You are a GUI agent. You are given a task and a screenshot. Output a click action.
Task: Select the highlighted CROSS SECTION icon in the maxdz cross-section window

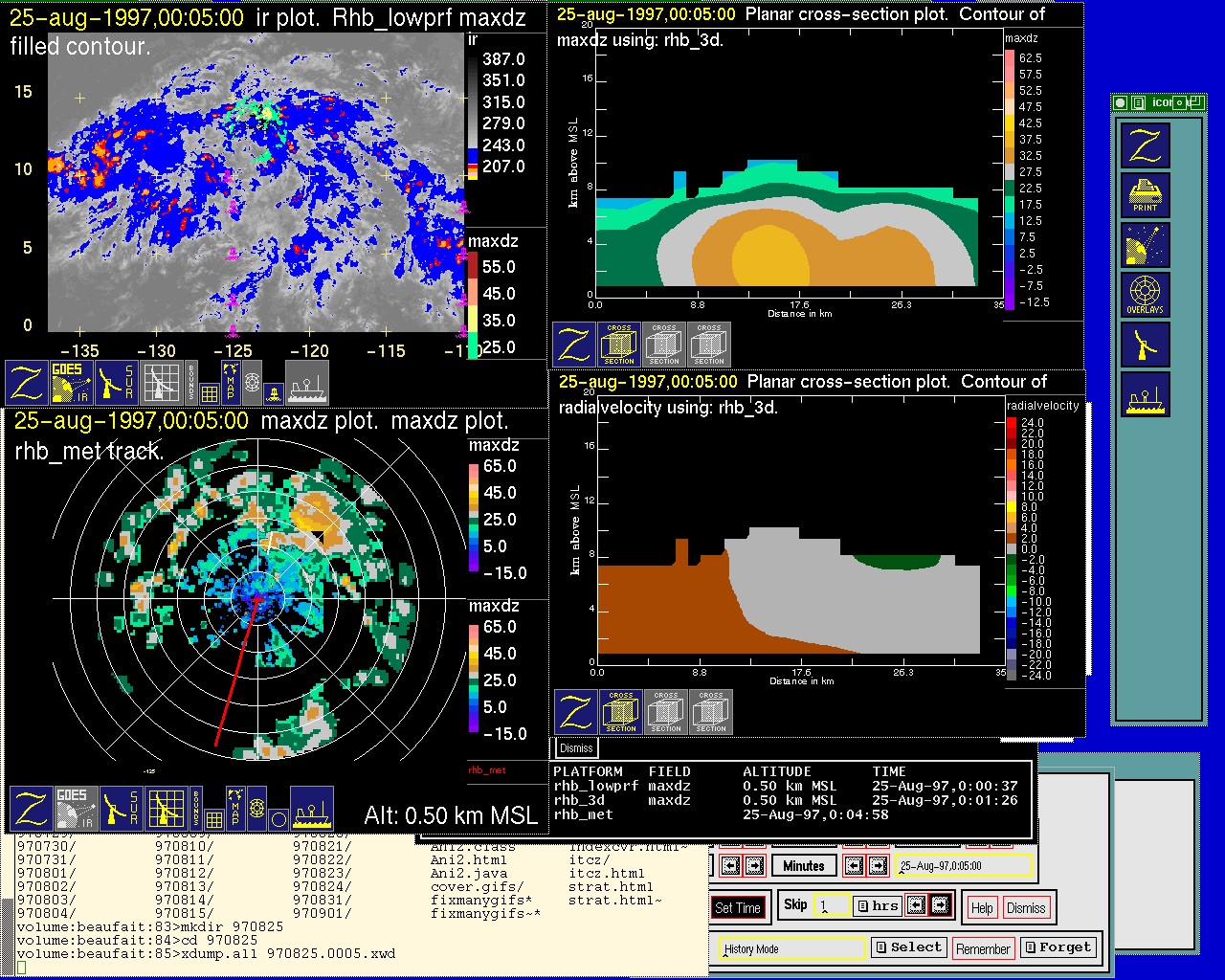(619, 345)
